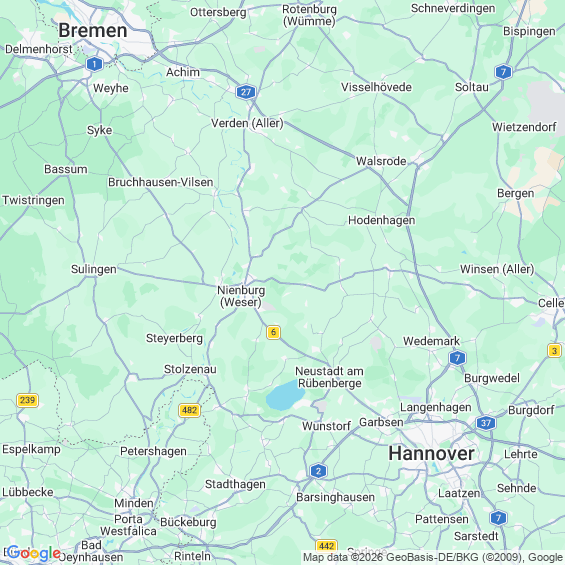Open the Google logo link

[34, 553]
